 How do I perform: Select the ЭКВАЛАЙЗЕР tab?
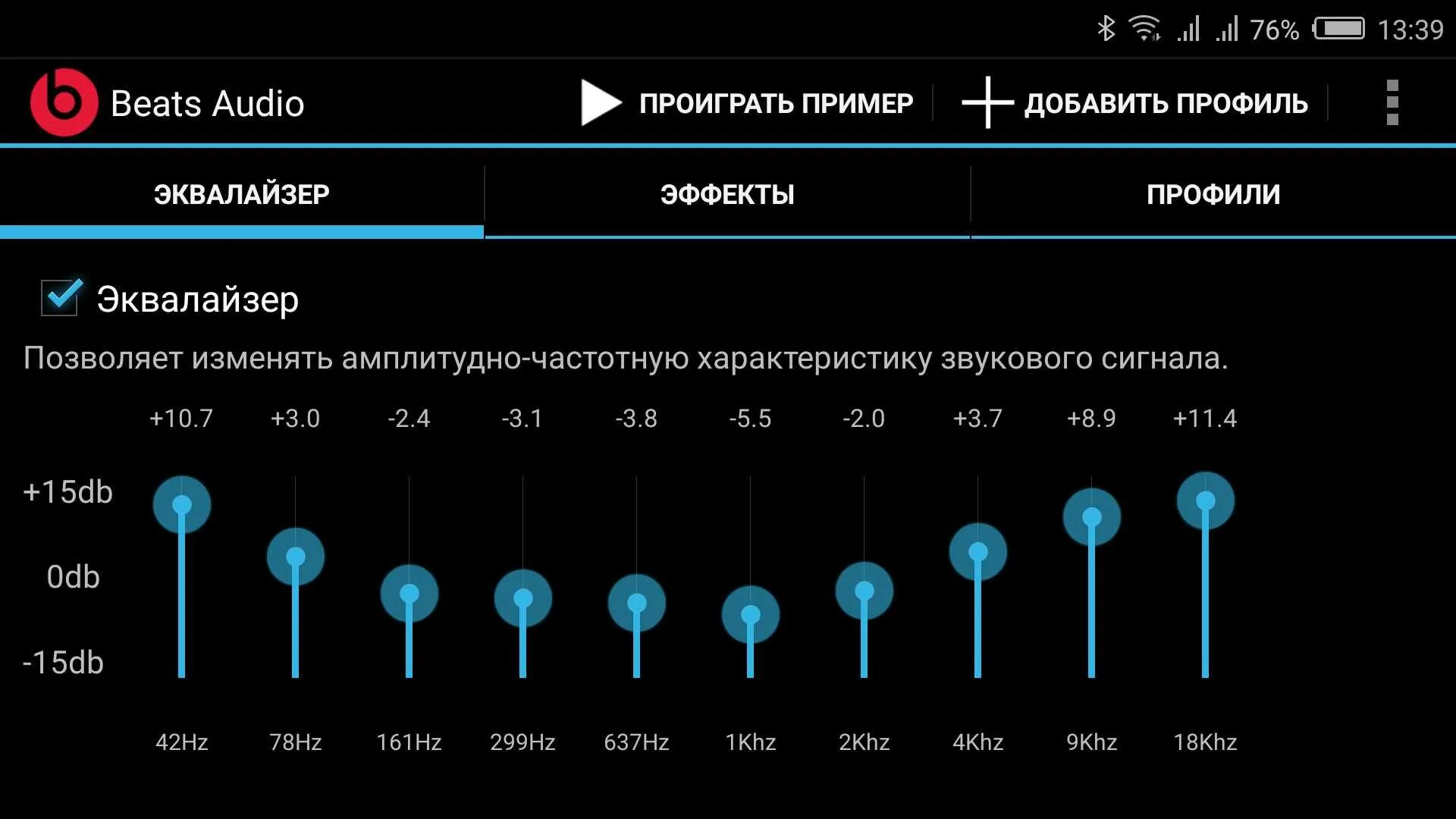[x=242, y=193]
